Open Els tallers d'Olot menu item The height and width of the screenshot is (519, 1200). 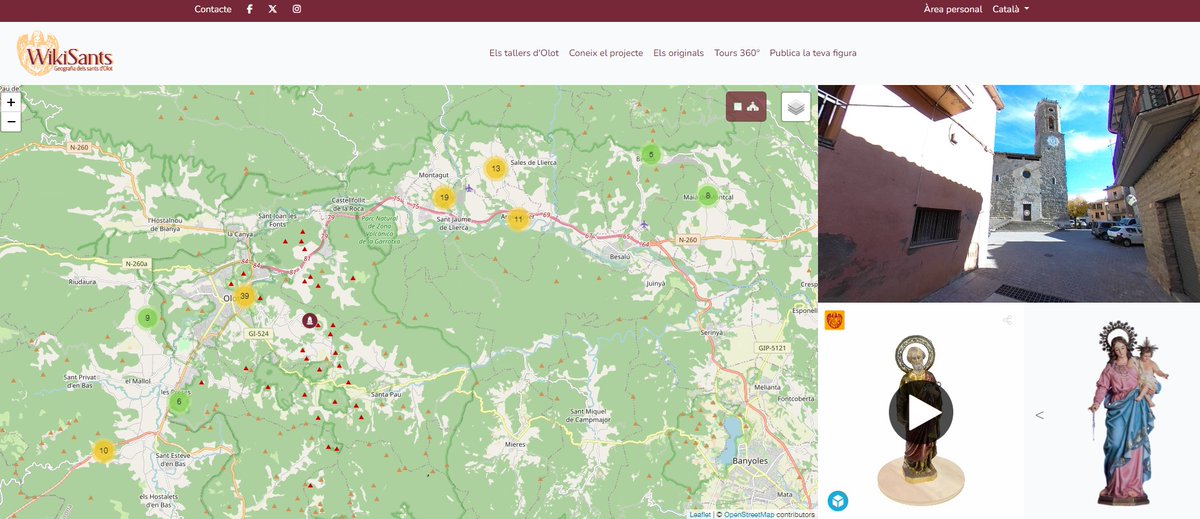tap(524, 53)
